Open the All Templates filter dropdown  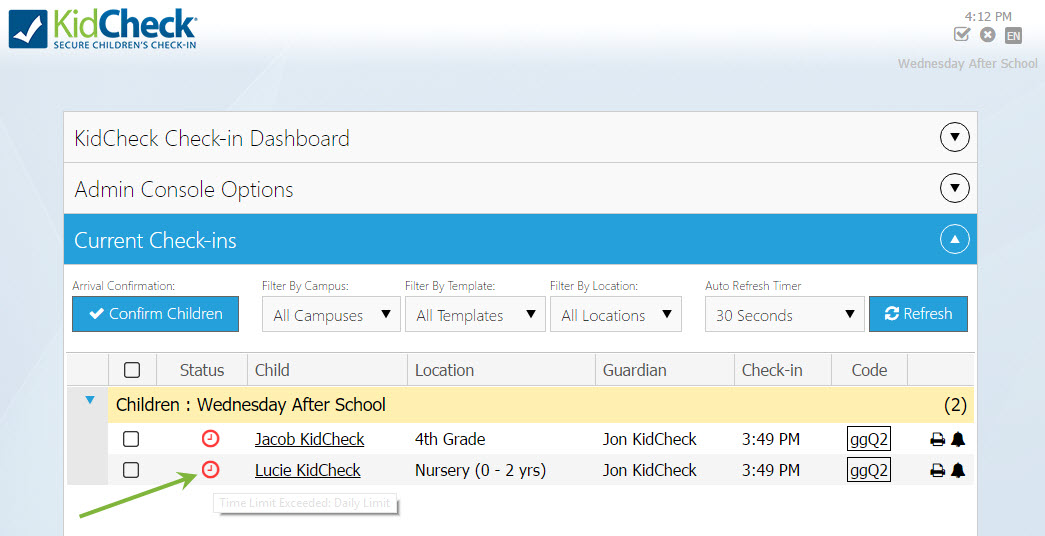[475, 315]
